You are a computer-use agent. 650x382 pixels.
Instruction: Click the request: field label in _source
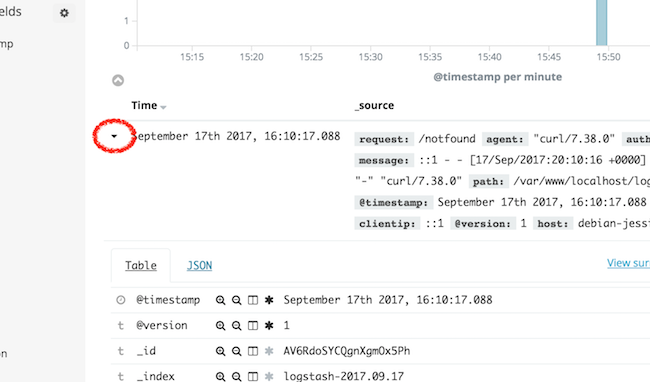tap(384, 139)
